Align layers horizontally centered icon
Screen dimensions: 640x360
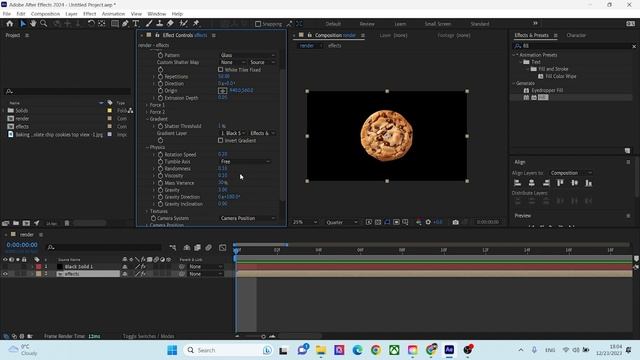(531, 183)
